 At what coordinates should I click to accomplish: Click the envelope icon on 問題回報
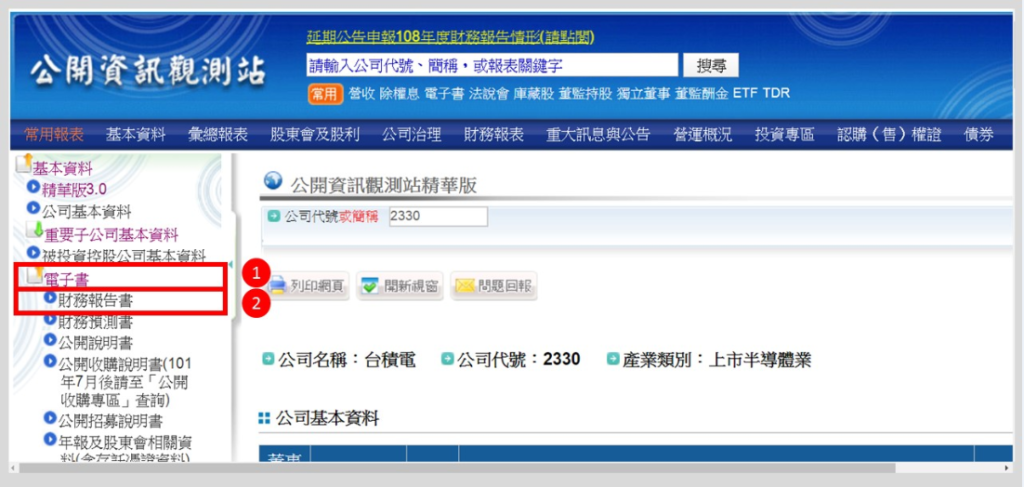(464, 285)
